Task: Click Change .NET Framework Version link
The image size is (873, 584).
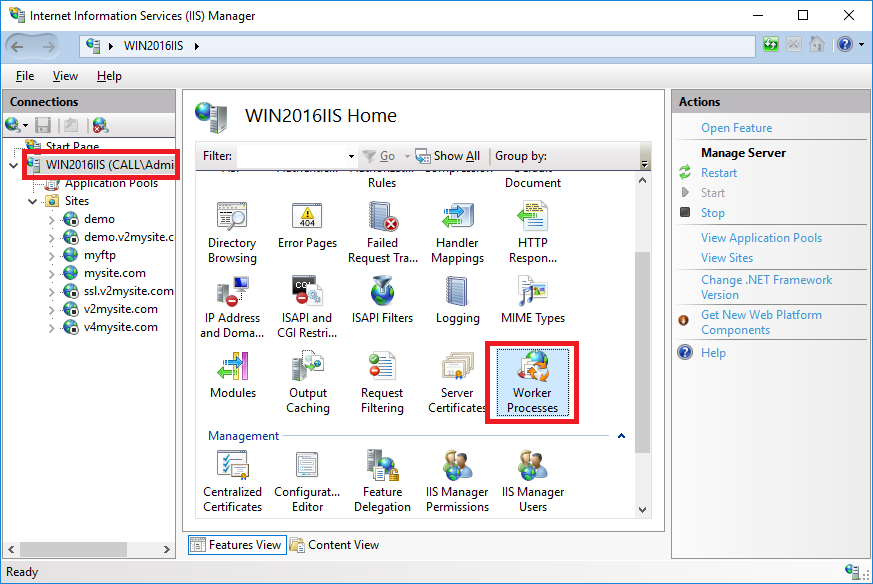Action: point(766,287)
